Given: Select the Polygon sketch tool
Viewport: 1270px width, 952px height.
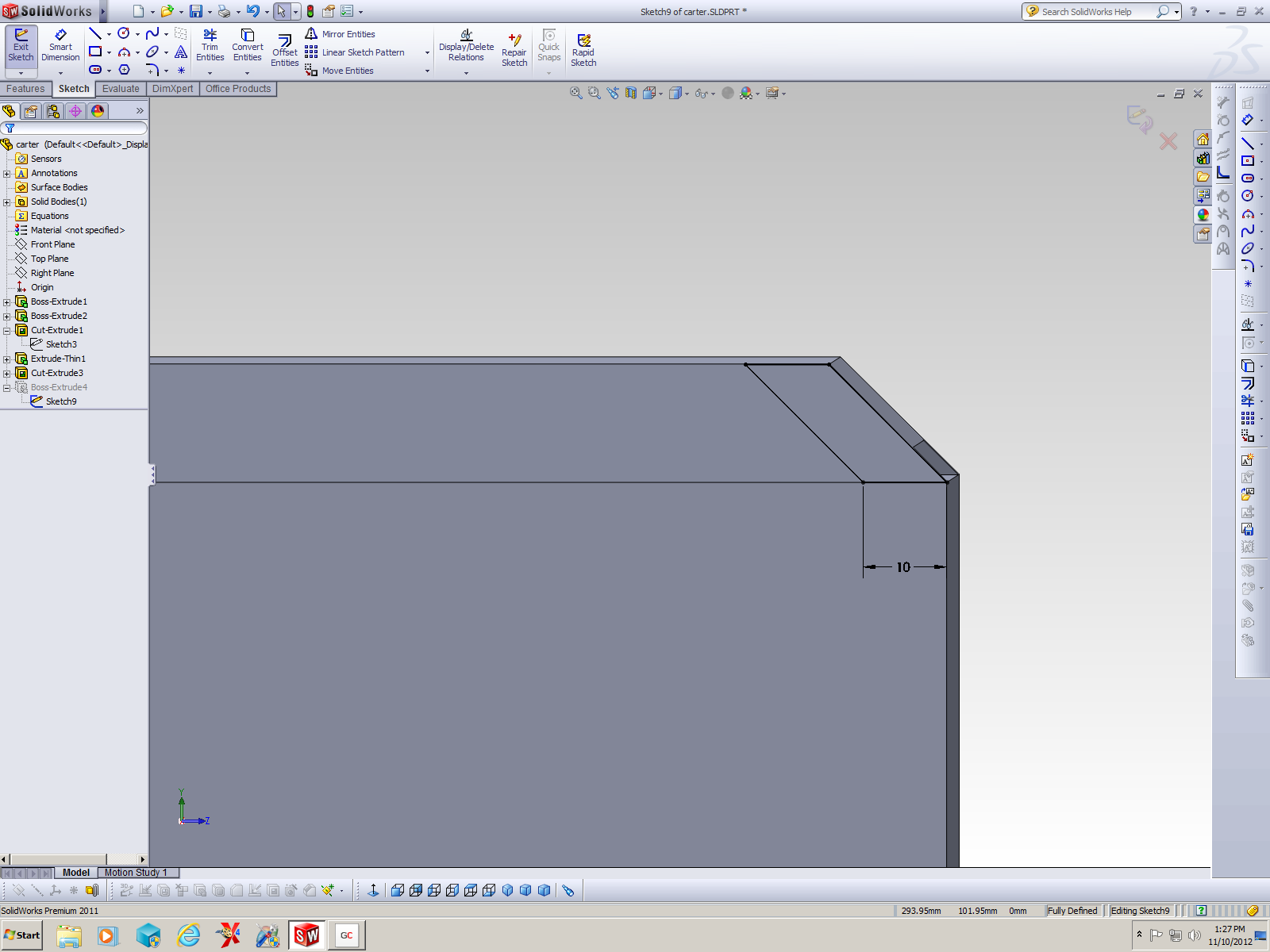Looking at the screenshot, I should [124, 70].
